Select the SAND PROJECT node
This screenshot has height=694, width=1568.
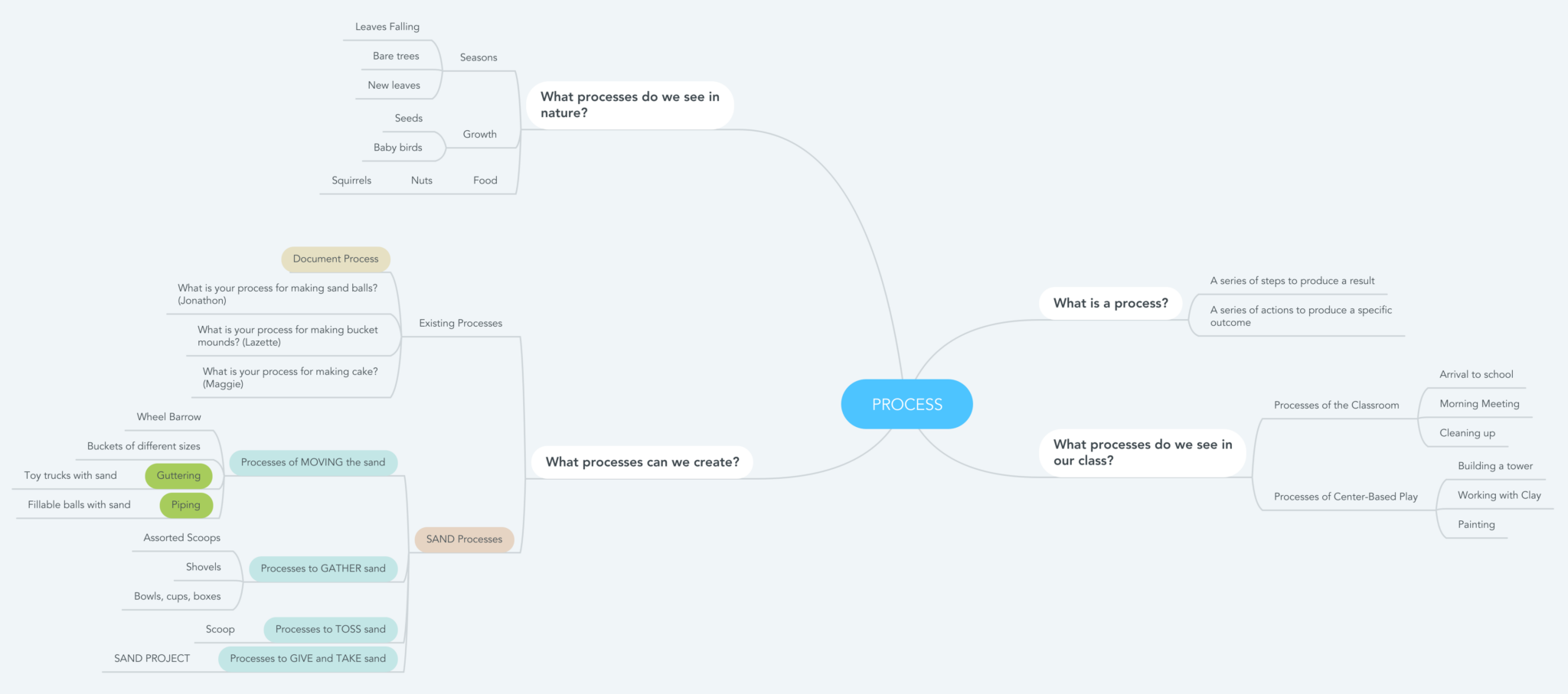151,658
